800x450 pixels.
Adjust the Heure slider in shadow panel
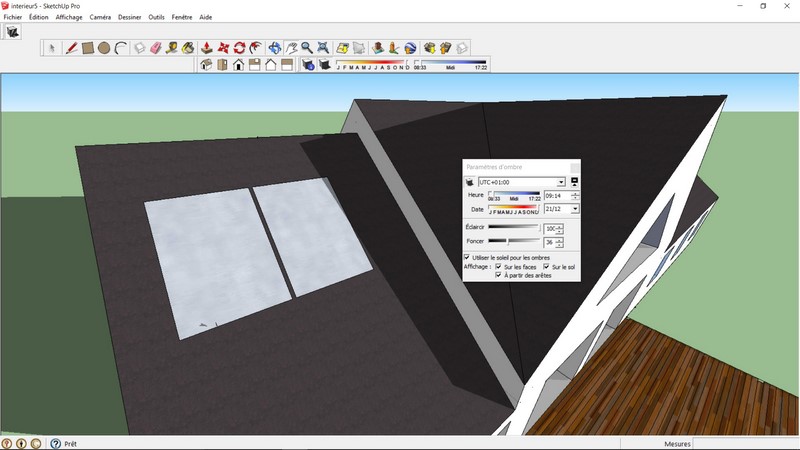click(514, 196)
